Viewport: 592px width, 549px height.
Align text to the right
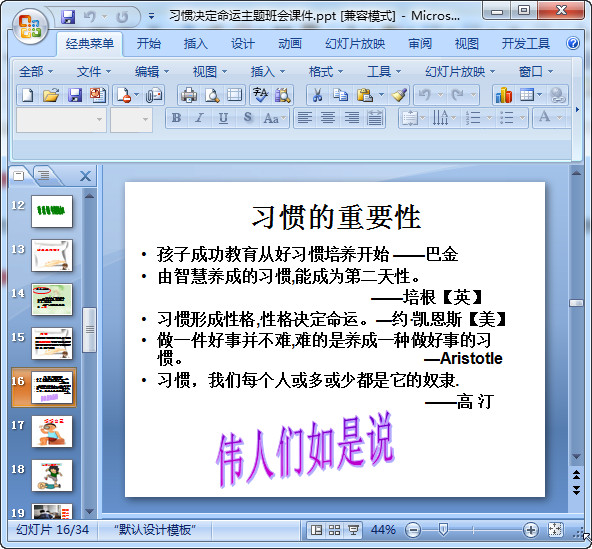tap(352, 118)
